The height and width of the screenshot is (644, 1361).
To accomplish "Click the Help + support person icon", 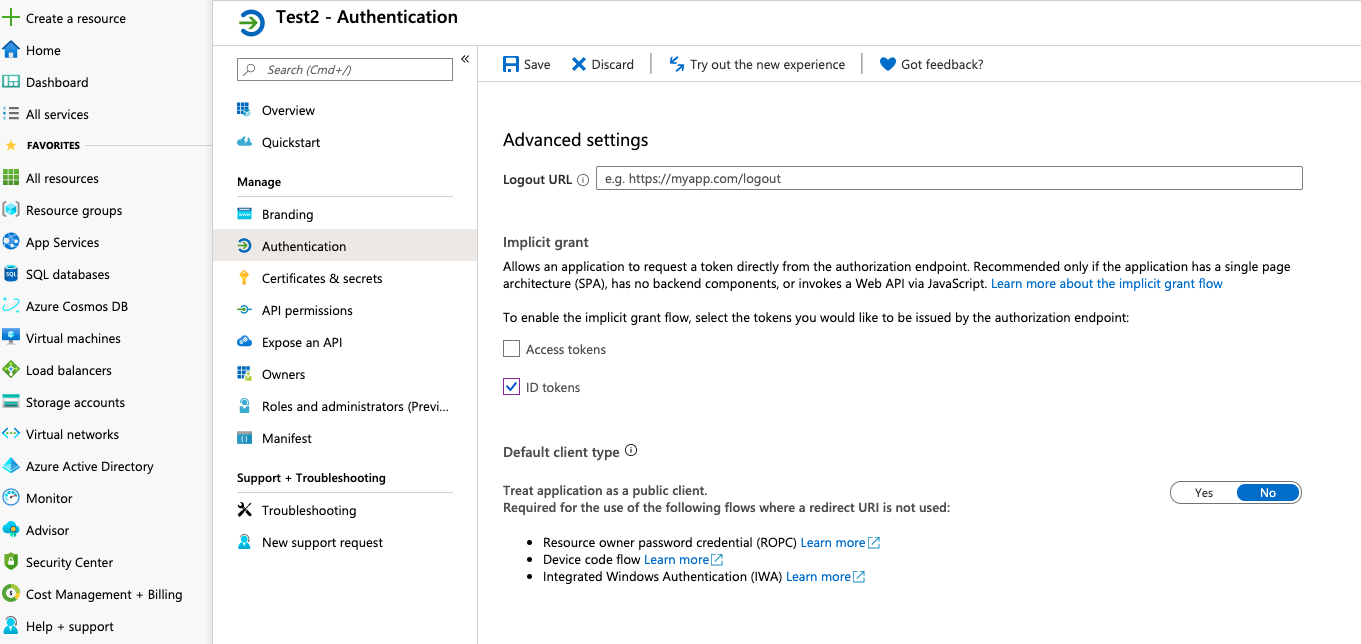I will [x=11, y=626].
